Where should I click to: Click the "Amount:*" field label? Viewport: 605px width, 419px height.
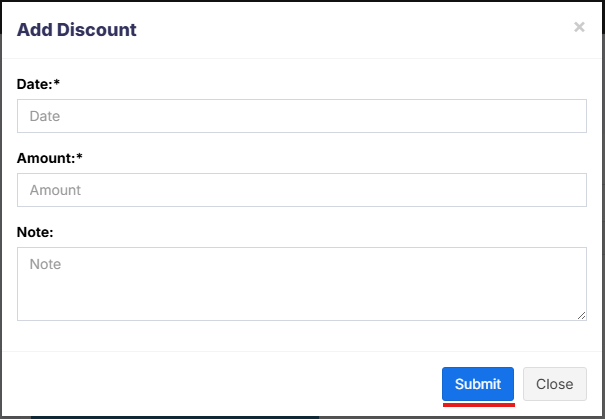pos(49,157)
